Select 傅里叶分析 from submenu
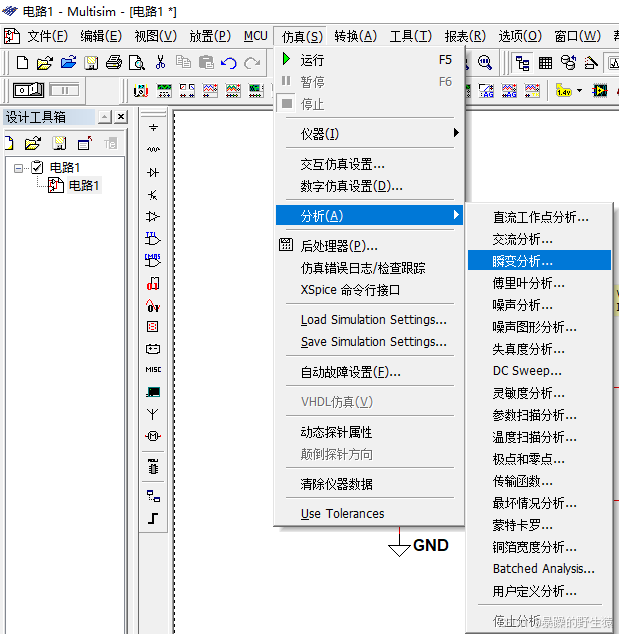 [x=539, y=283]
